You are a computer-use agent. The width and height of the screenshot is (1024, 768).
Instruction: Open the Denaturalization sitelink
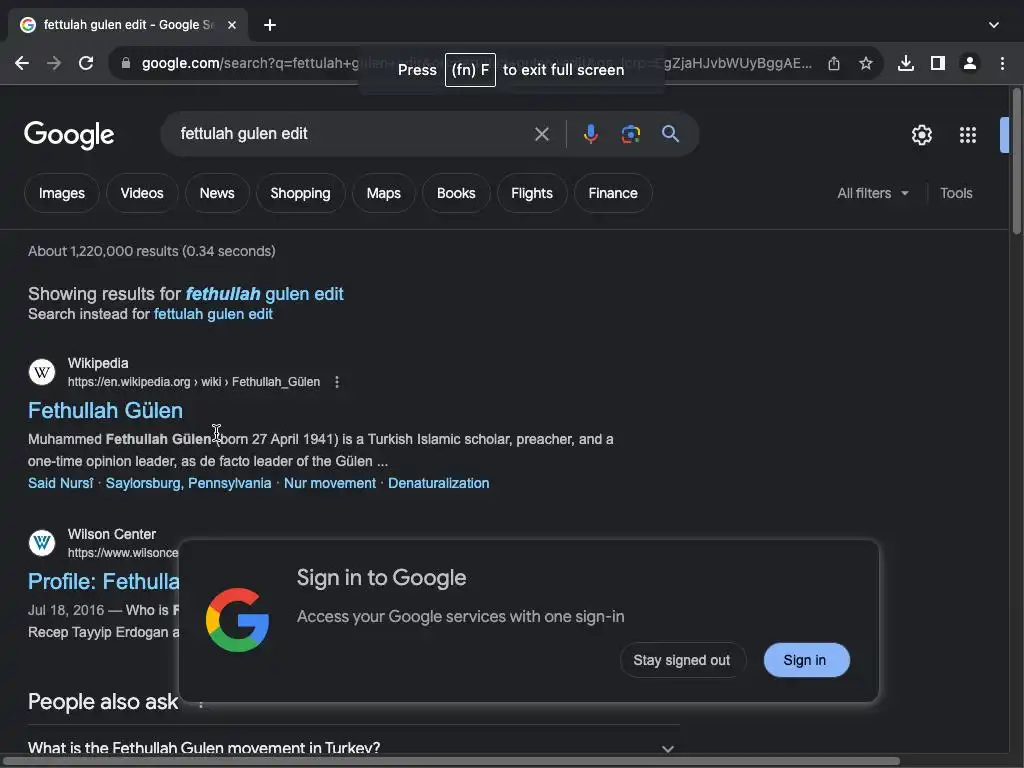pyautogui.click(x=438, y=483)
